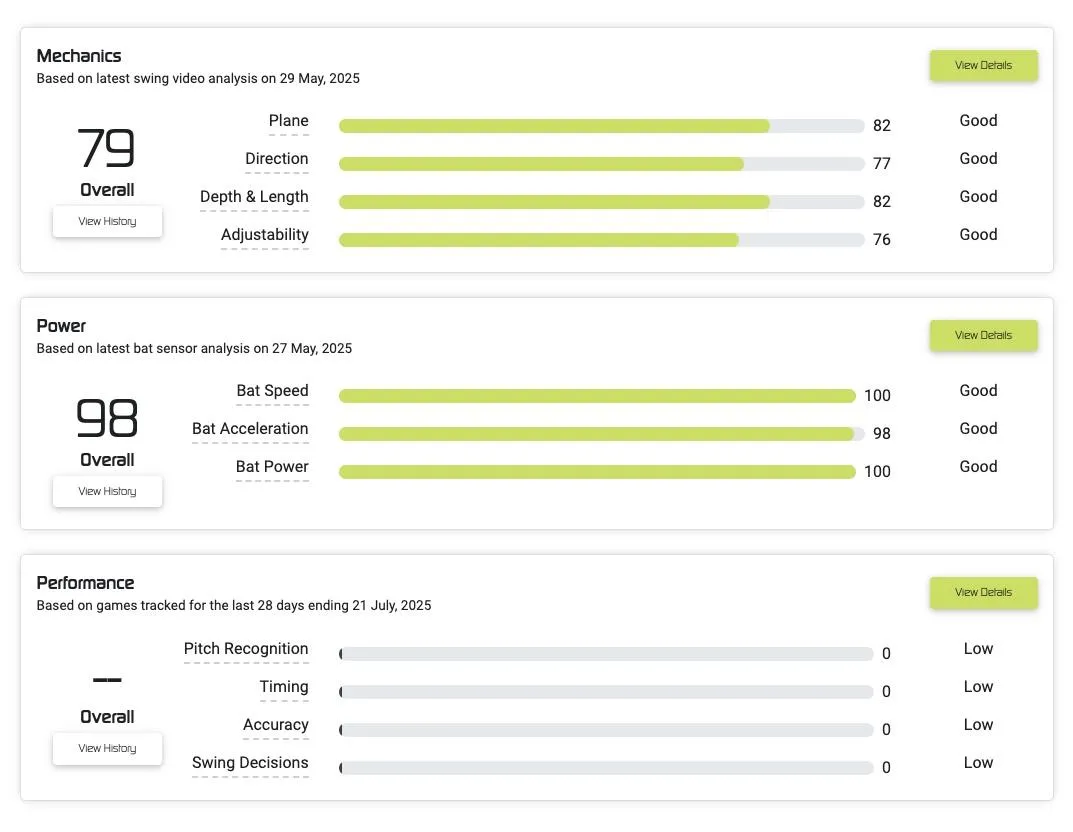The height and width of the screenshot is (832, 1073).
Task: Click the Accuracy metric label
Action: [275, 725]
